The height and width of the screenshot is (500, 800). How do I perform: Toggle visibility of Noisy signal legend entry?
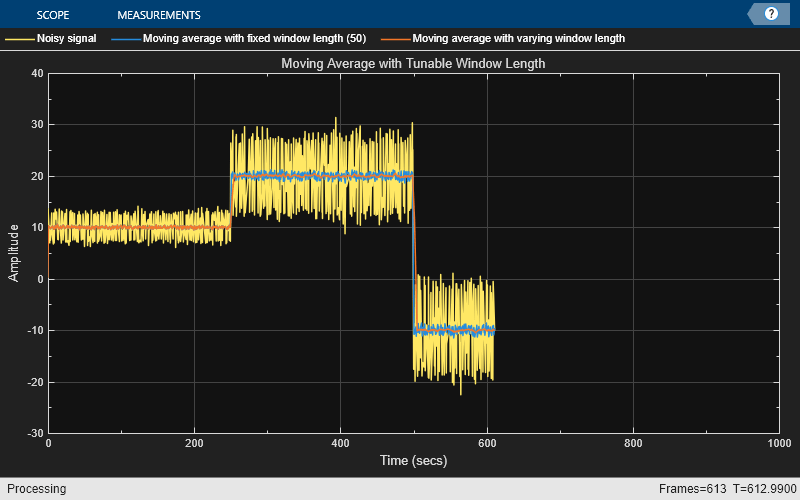[x=66, y=39]
